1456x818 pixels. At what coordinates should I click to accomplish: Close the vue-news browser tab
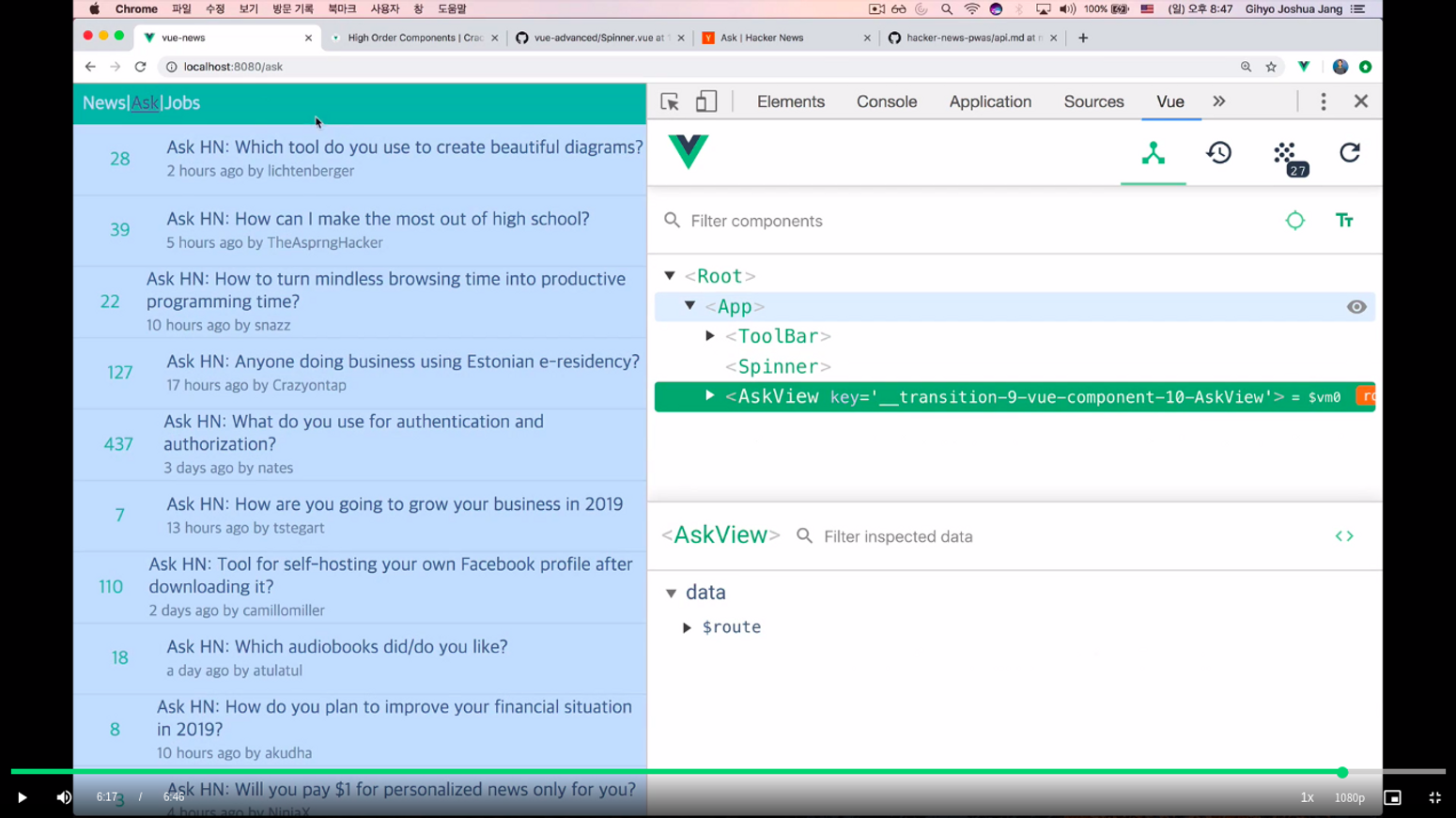(x=308, y=38)
